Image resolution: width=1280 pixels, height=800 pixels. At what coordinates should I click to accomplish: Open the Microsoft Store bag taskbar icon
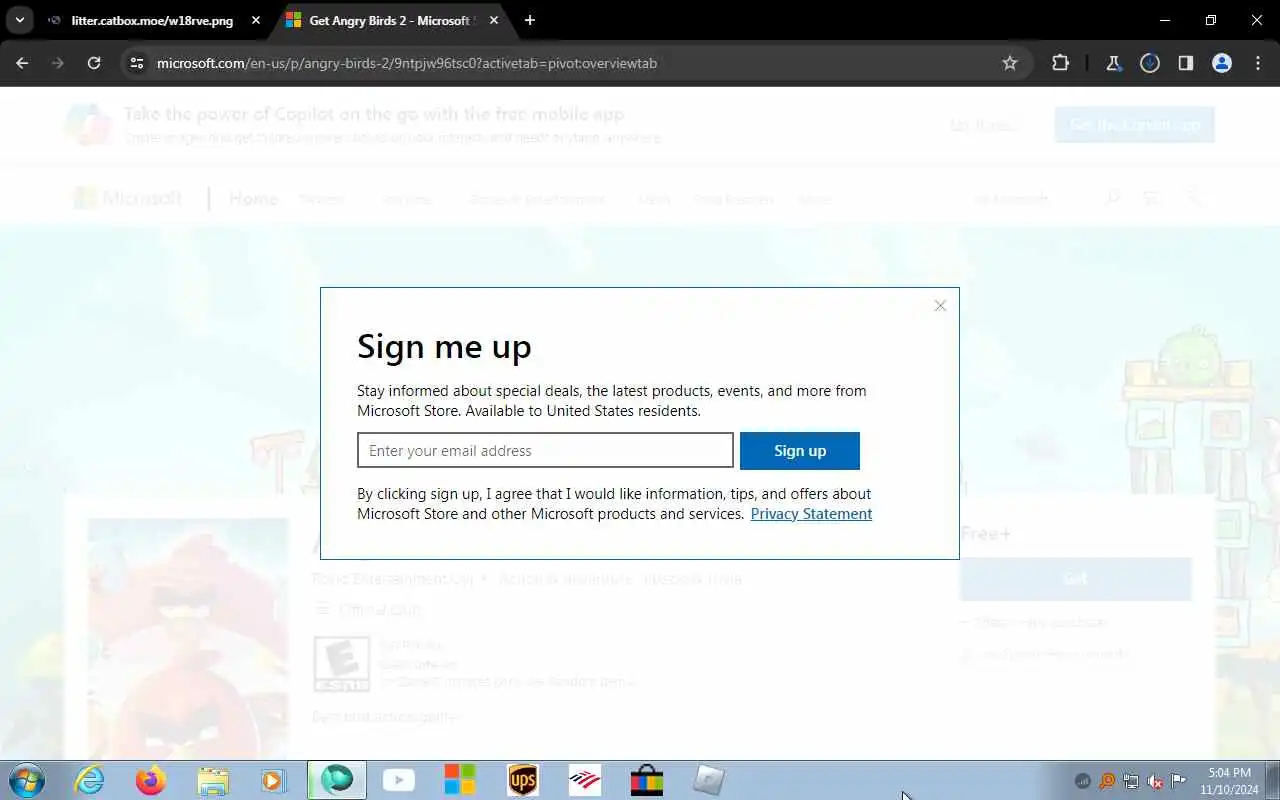coord(647,780)
